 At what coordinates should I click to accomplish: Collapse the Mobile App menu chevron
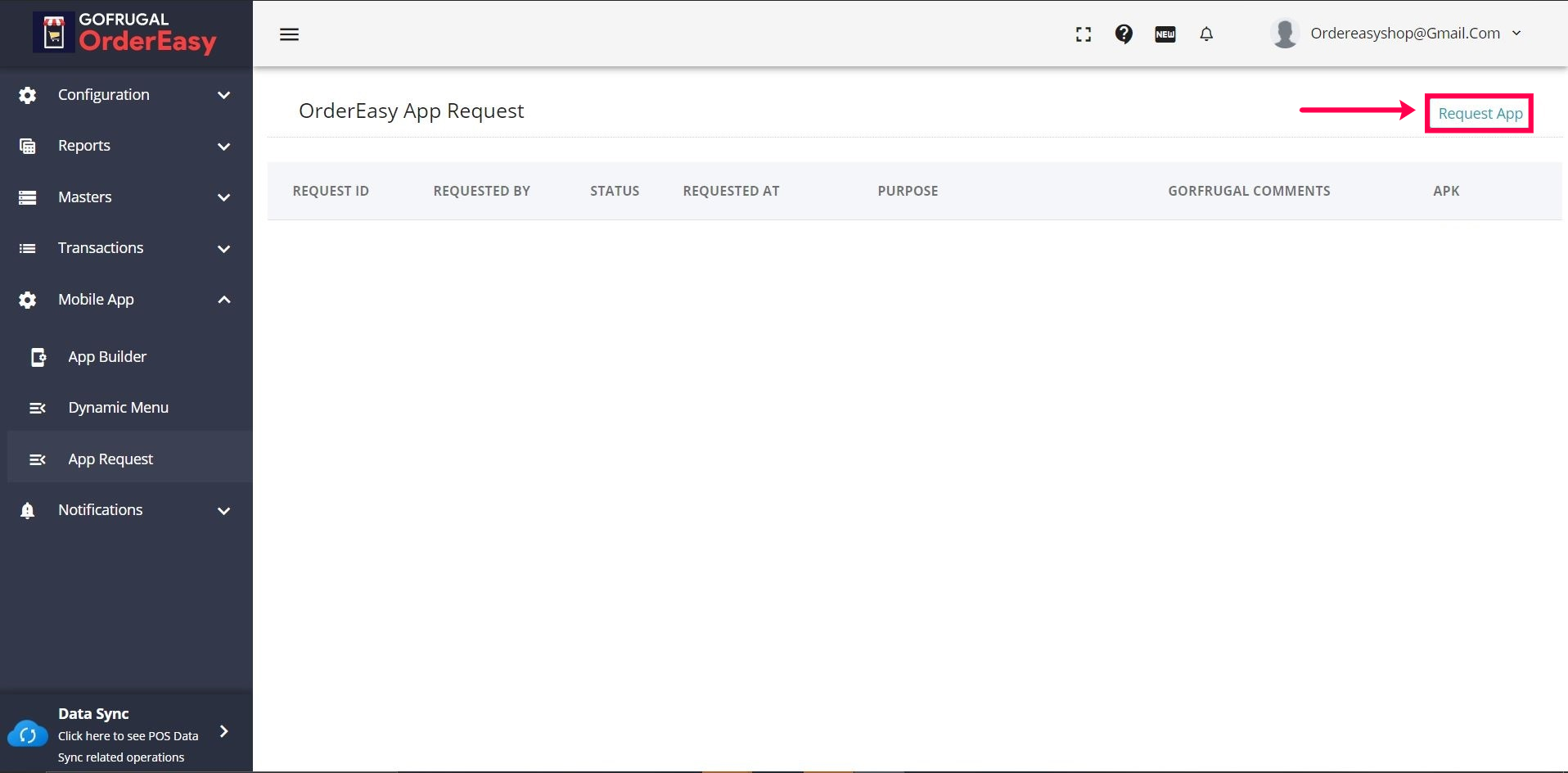coord(224,300)
